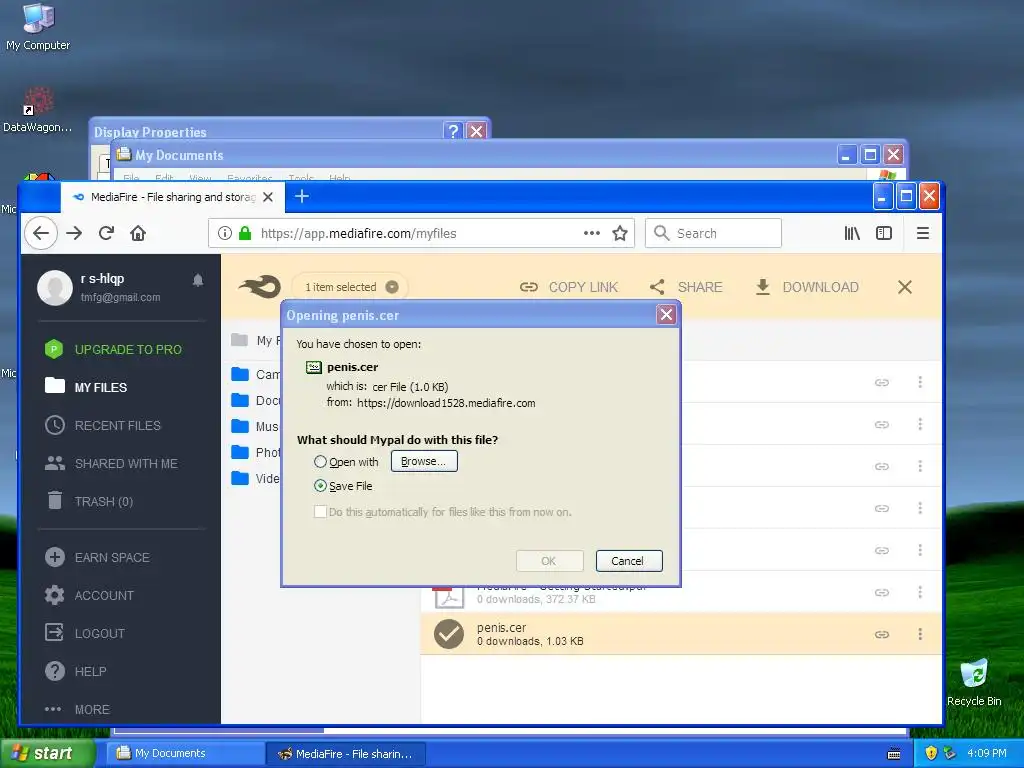
Task: Open the browser hamburger menu
Action: [923, 233]
